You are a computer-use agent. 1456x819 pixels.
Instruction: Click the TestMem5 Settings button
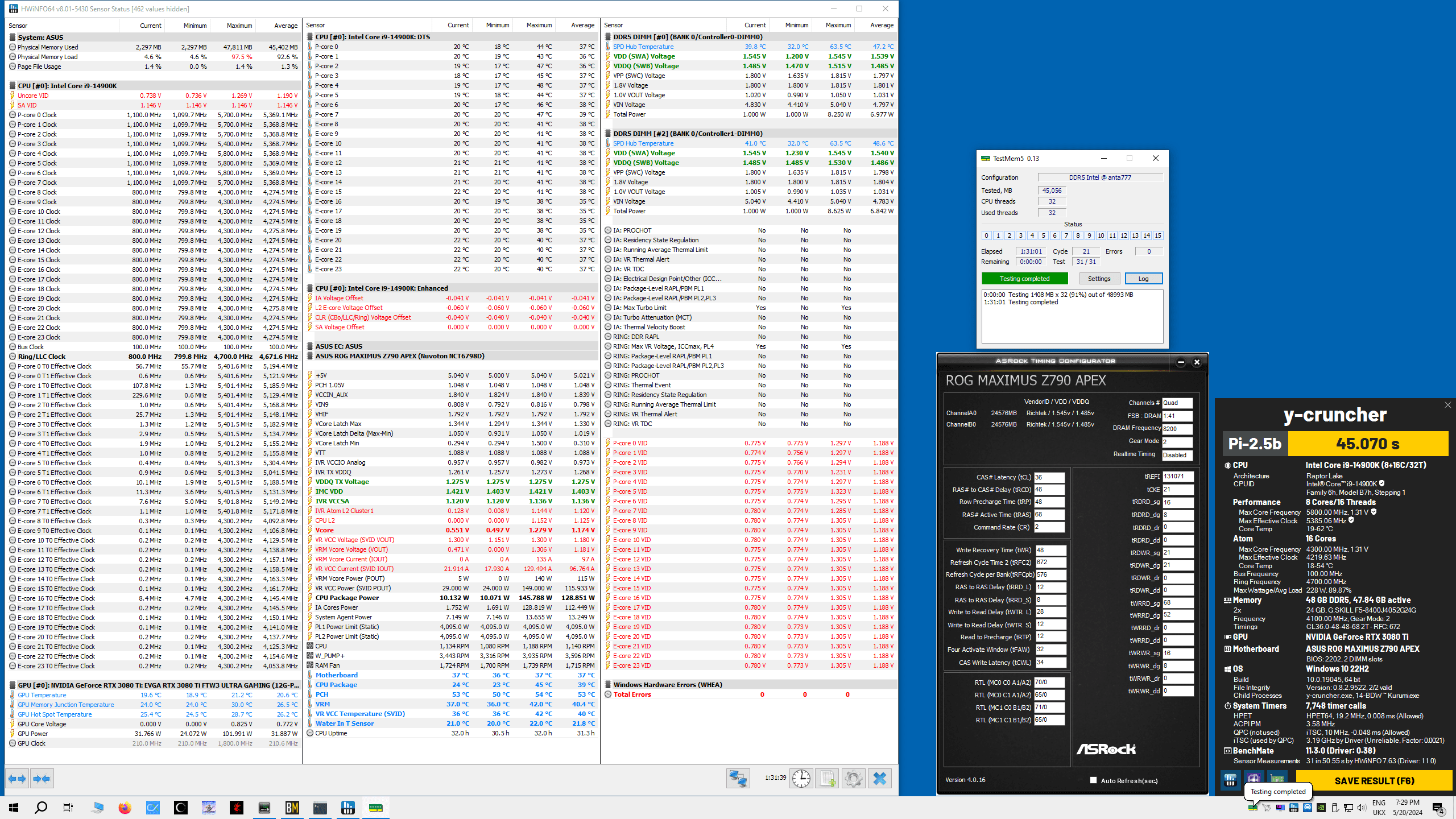click(x=1099, y=279)
